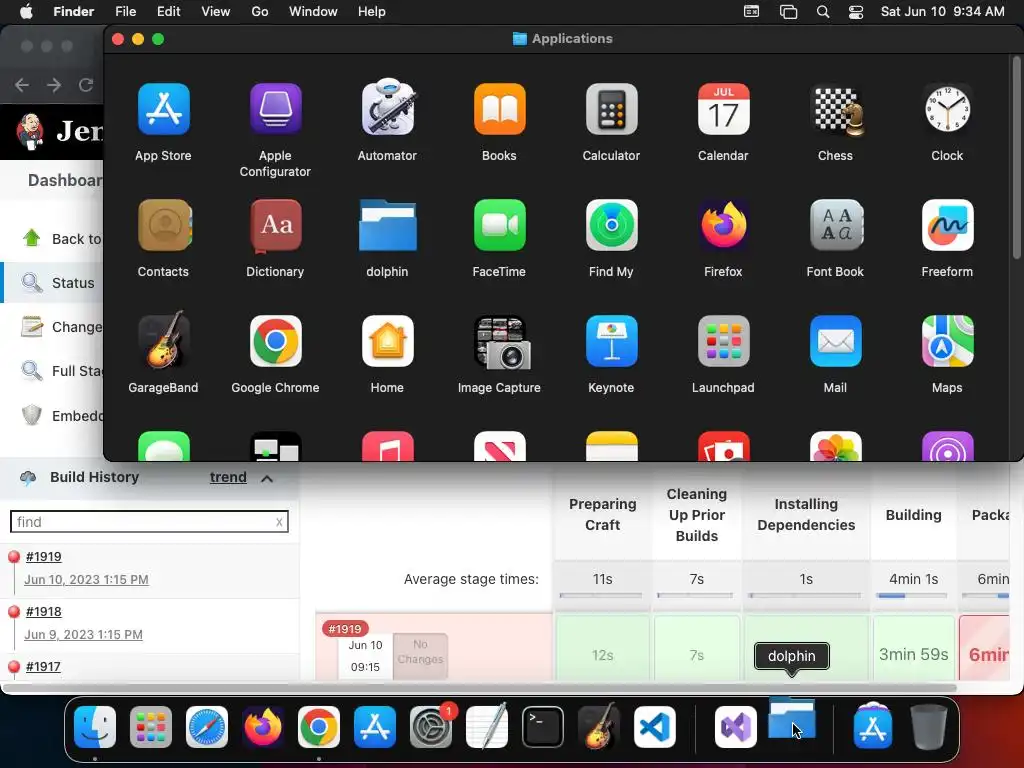This screenshot has width=1024, height=768.
Task: Click Finder icon in the Dock
Action: coord(95,726)
